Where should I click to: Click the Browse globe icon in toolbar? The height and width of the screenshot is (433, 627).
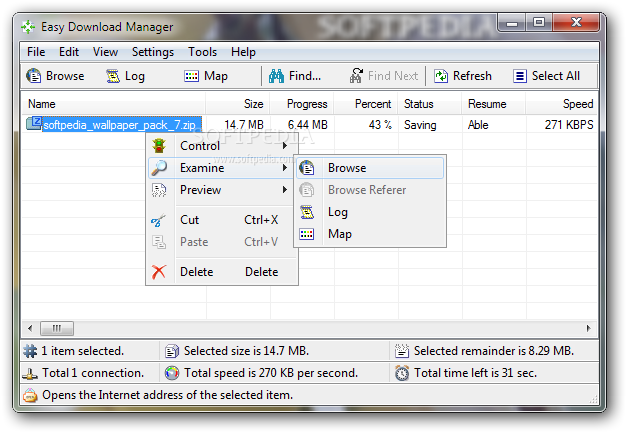(x=34, y=76)
